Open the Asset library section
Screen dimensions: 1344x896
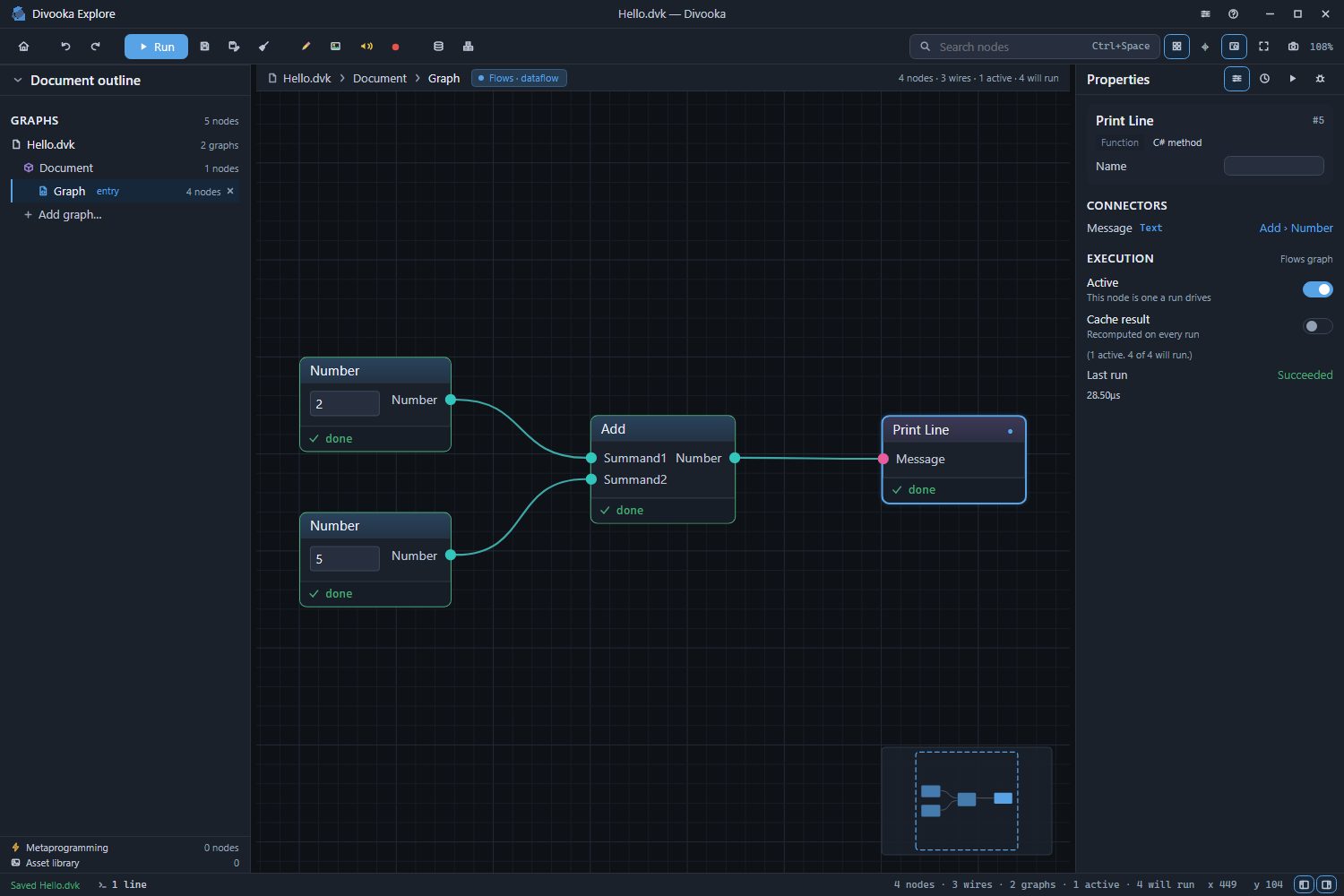coord(125,863)
